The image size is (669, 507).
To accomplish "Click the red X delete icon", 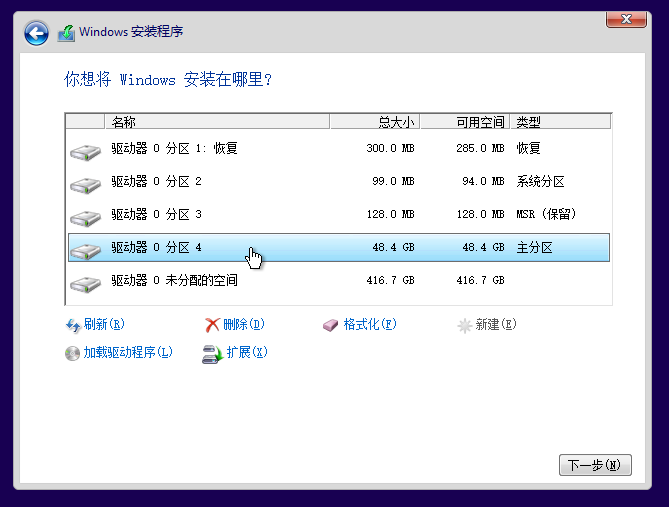I will click(x=212, y=325).
